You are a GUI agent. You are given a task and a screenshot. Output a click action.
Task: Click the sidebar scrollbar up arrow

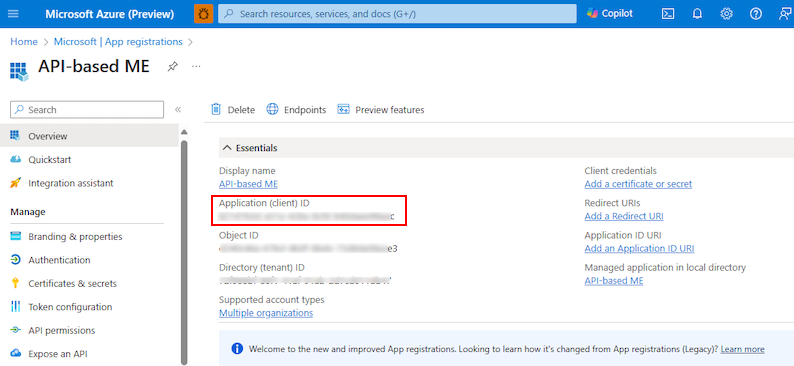tap(184, 132)
